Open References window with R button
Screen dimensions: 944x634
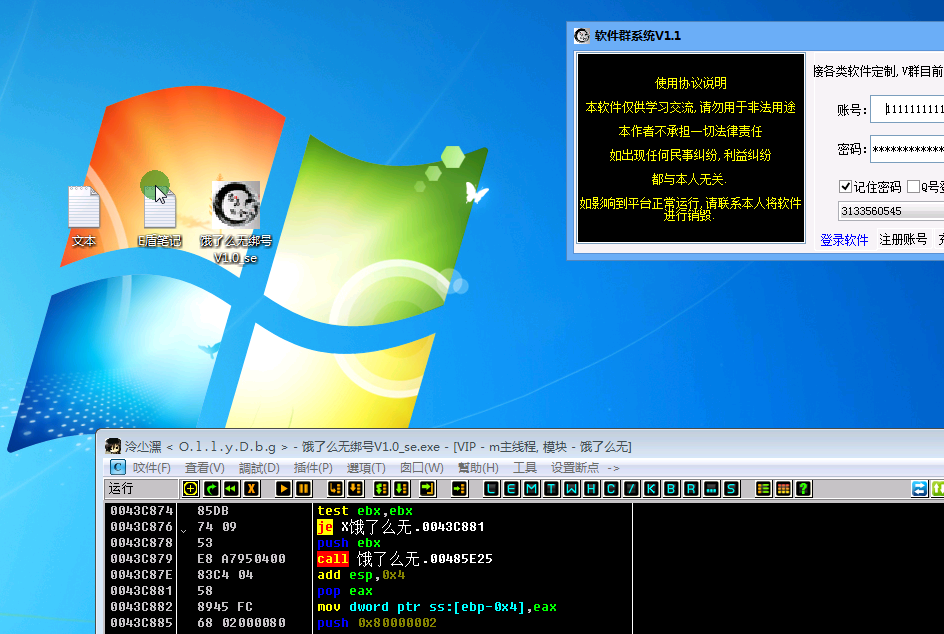[x=691, y=489]
